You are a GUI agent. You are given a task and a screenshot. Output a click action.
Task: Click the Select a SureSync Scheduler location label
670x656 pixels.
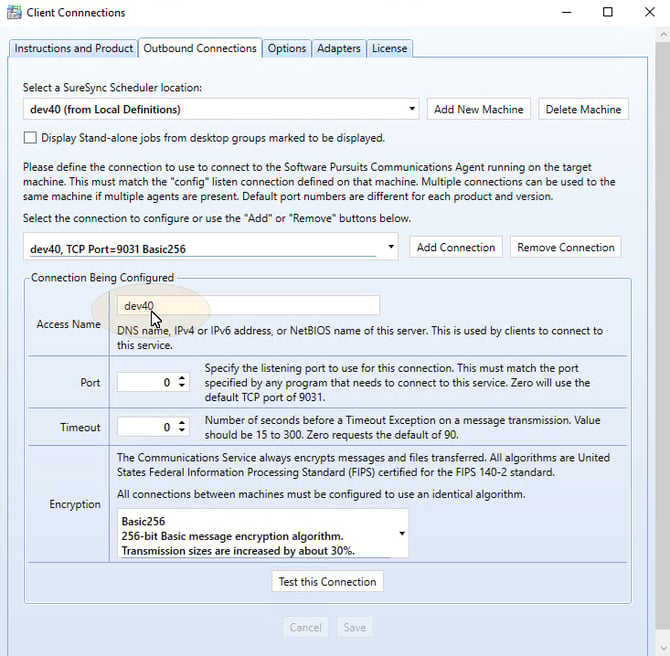[x=112, y=87]
